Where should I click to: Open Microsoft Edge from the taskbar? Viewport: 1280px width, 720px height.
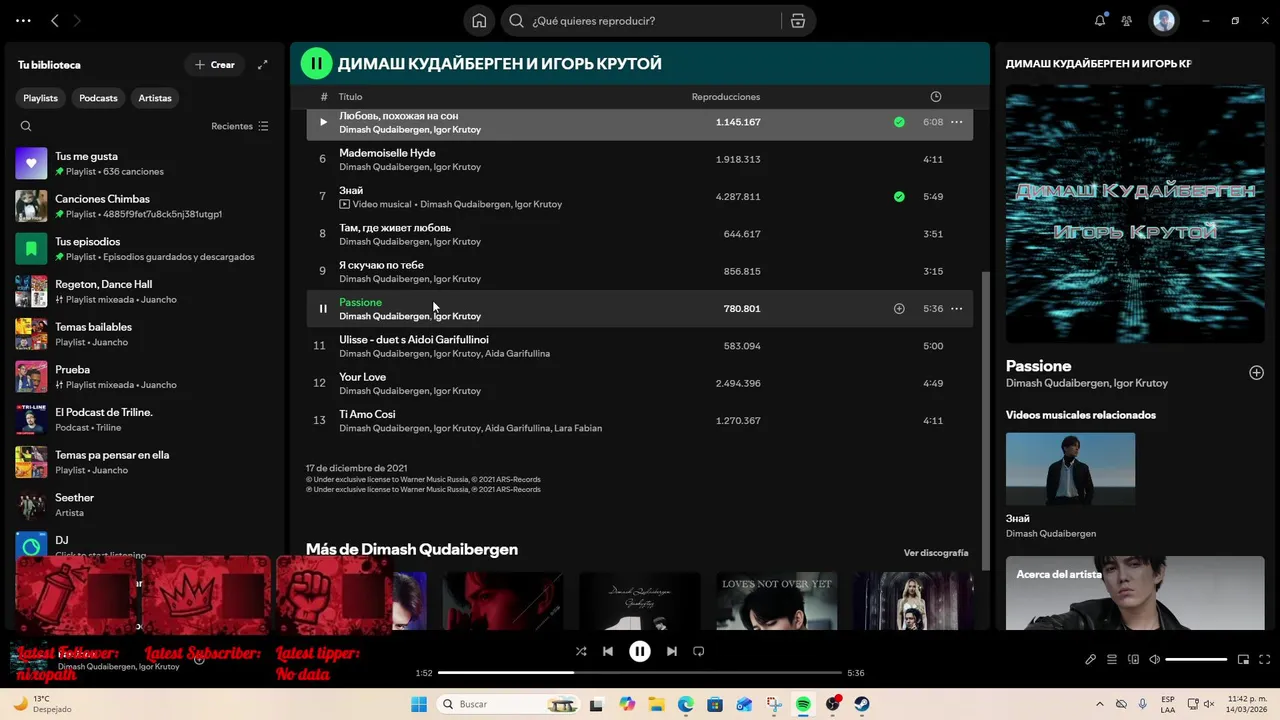coord(686,704)
